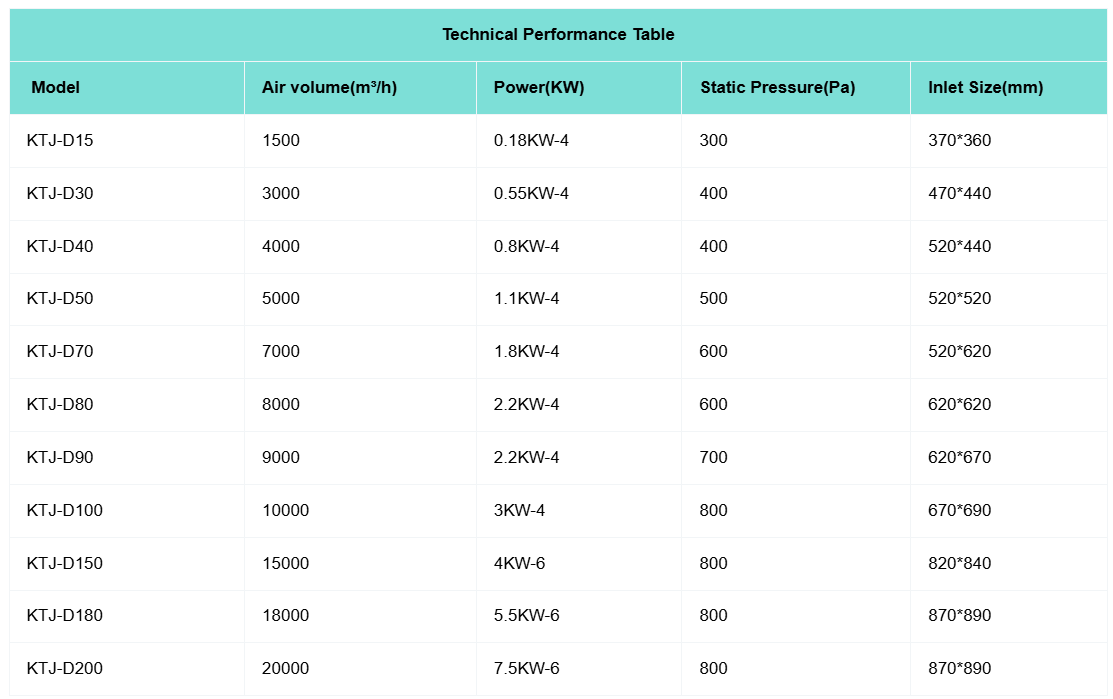Image resolution: width=1113 pixels, height=699 pixels.
Task: Click the Air volume(m³/h) column header
Action: tap(329, 88)
